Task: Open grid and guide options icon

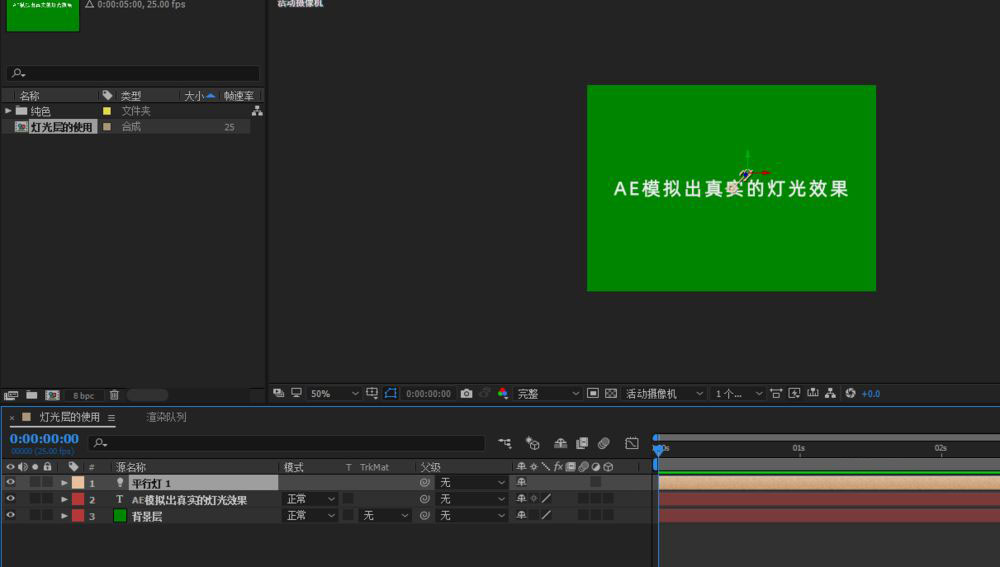Action: (x=372, y=393)
